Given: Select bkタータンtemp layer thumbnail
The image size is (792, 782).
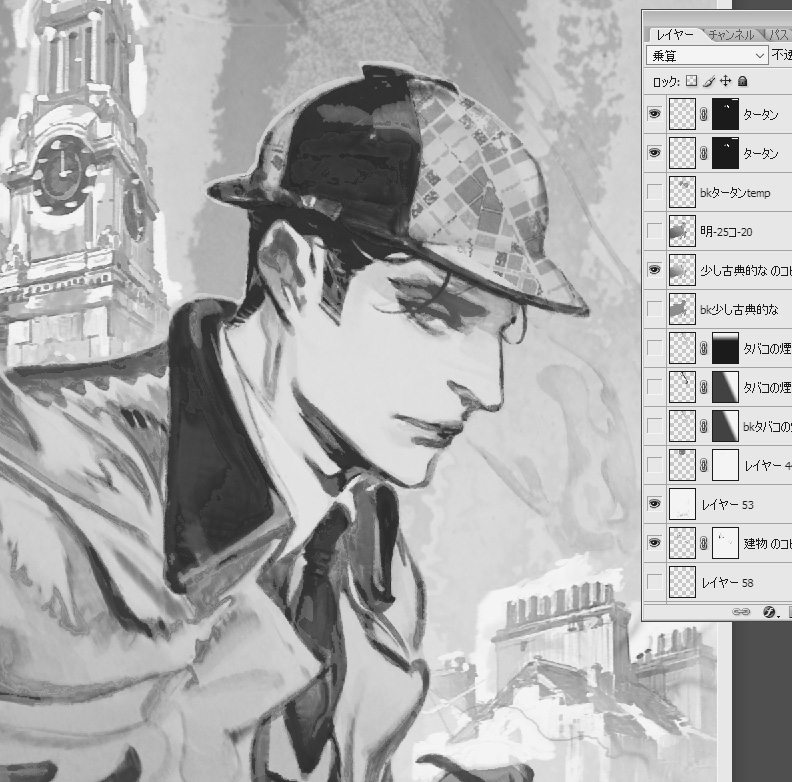Looking at the screenshot, I should (x=682, y=192).
